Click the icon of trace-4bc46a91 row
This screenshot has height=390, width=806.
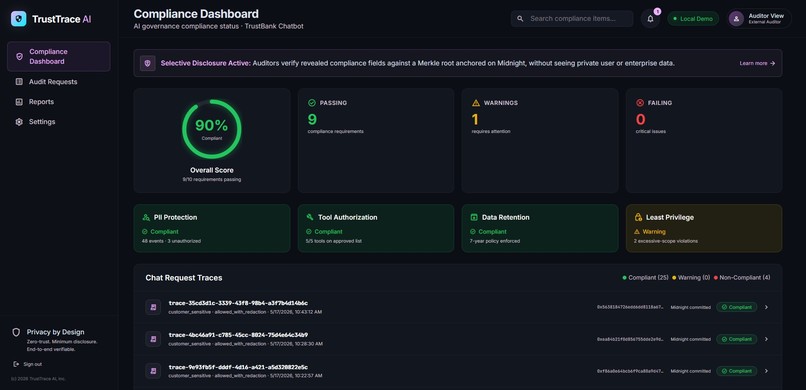click(153, 339)
